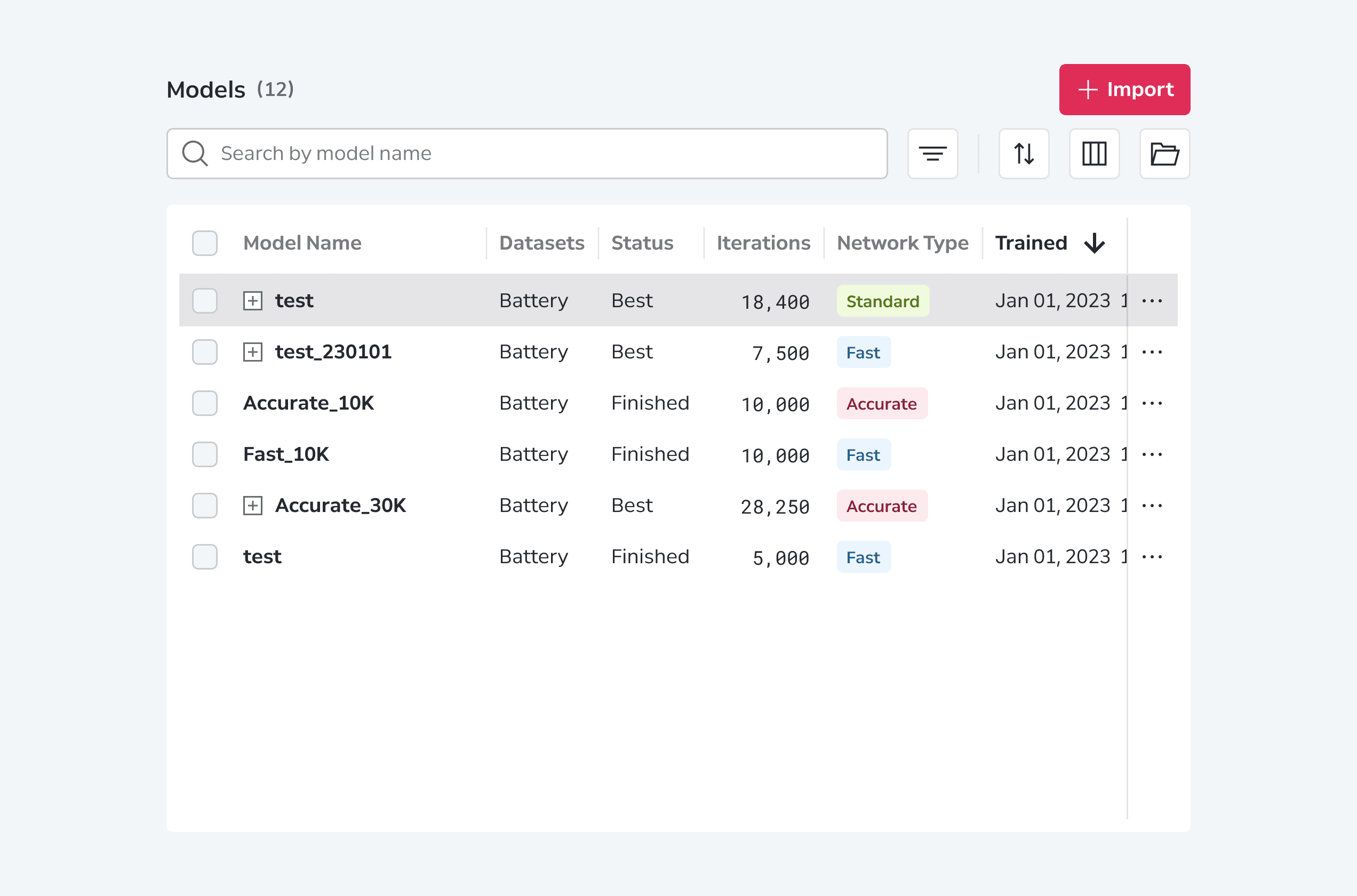The height and width of the screenshot is (896, 1357).
Task: Click the Fast tag in Fast_10K row
Action: tap(864, 455)
